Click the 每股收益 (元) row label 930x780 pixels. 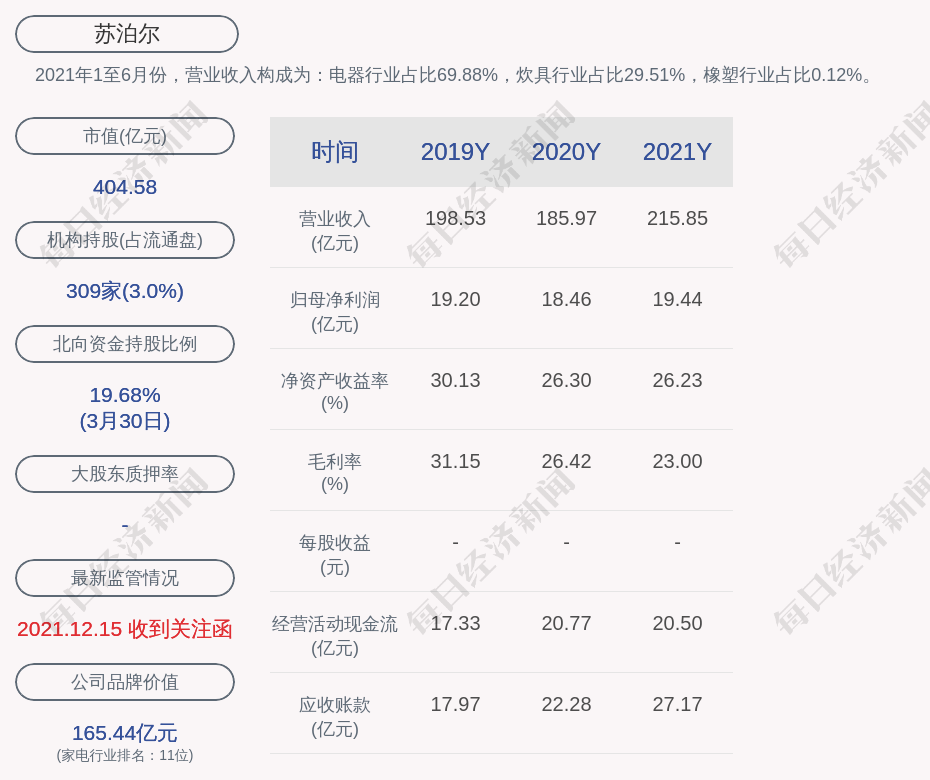[335, 555]
